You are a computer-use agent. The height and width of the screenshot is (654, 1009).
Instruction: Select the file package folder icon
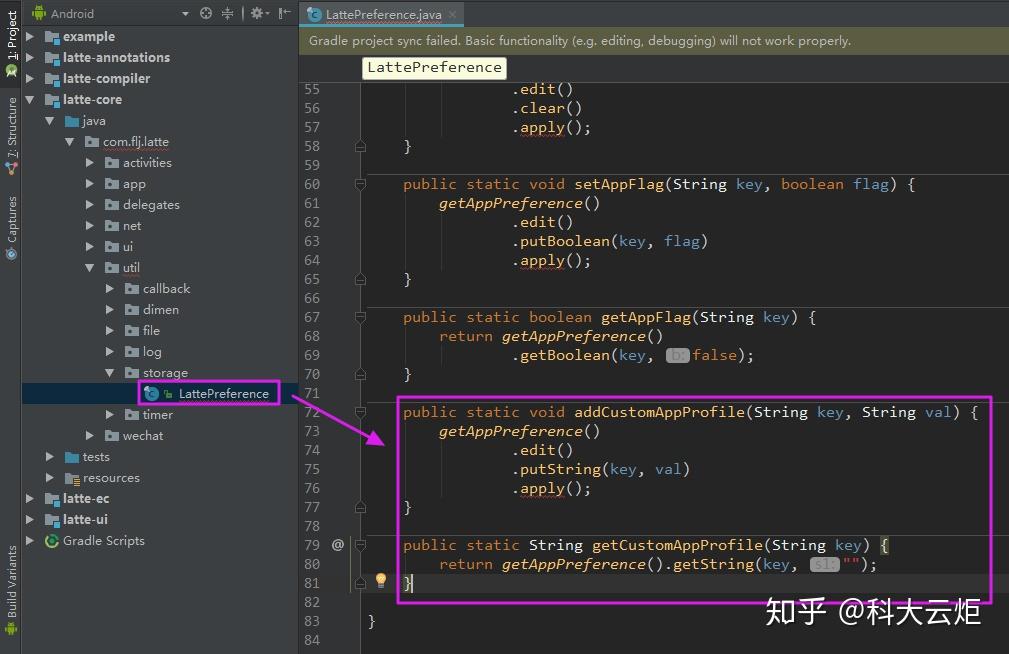(x=132, y=331)
